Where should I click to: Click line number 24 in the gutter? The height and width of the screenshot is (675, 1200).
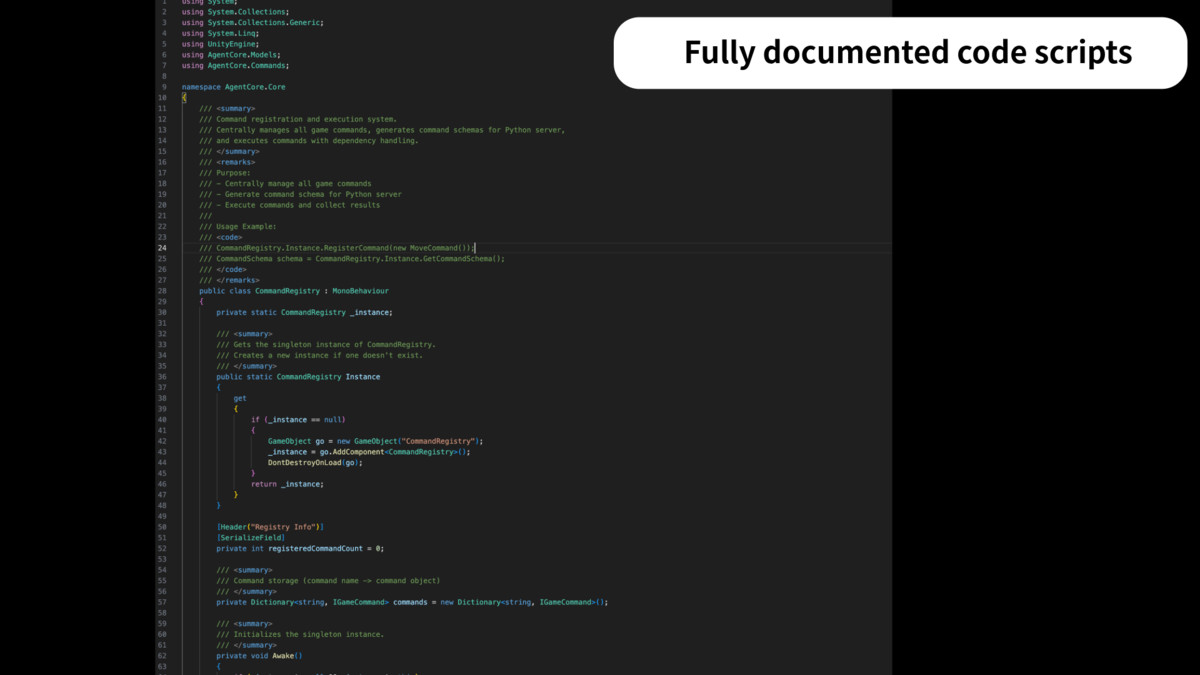pos(165,247)
